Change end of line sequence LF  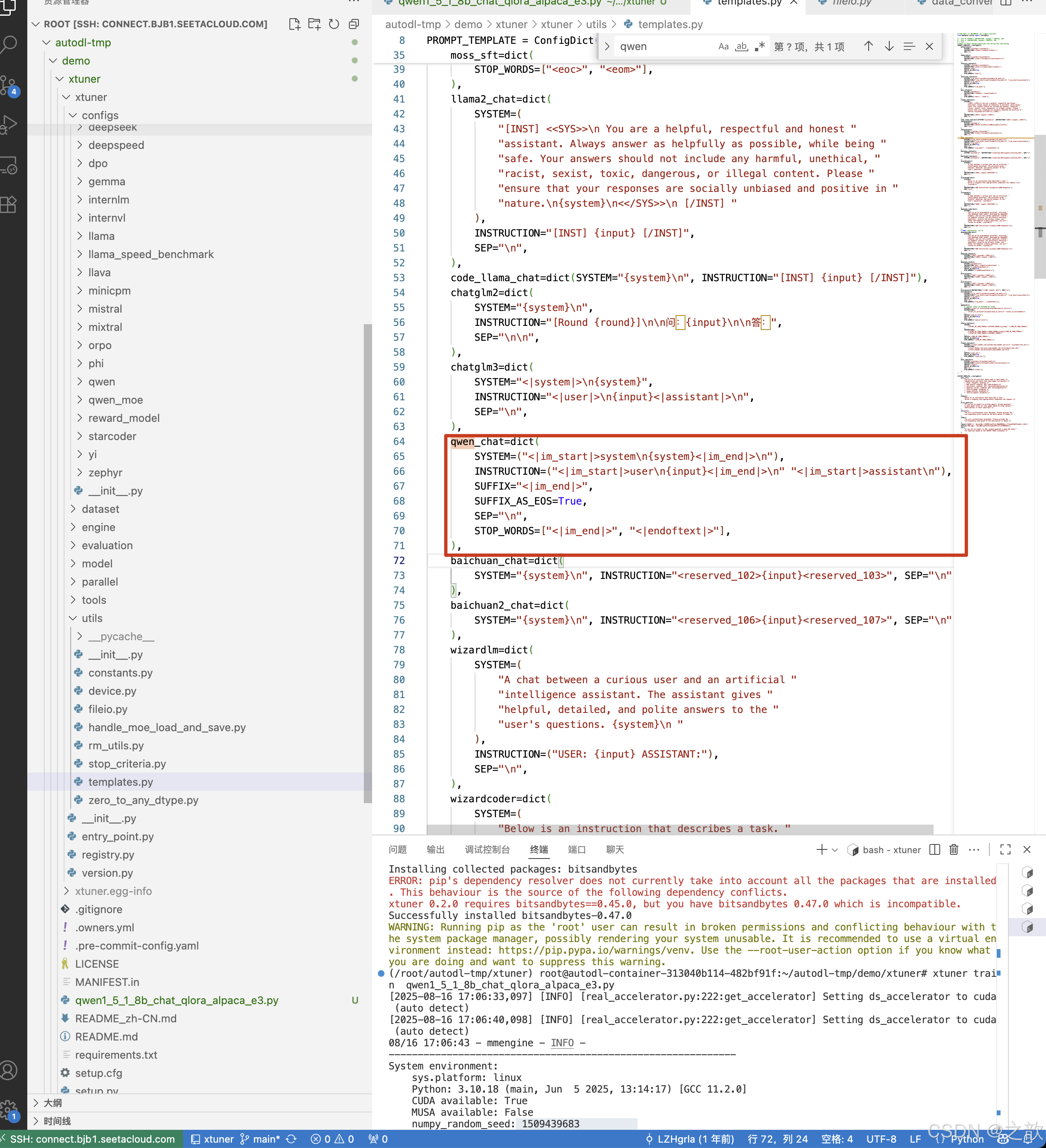point(915,1139)
